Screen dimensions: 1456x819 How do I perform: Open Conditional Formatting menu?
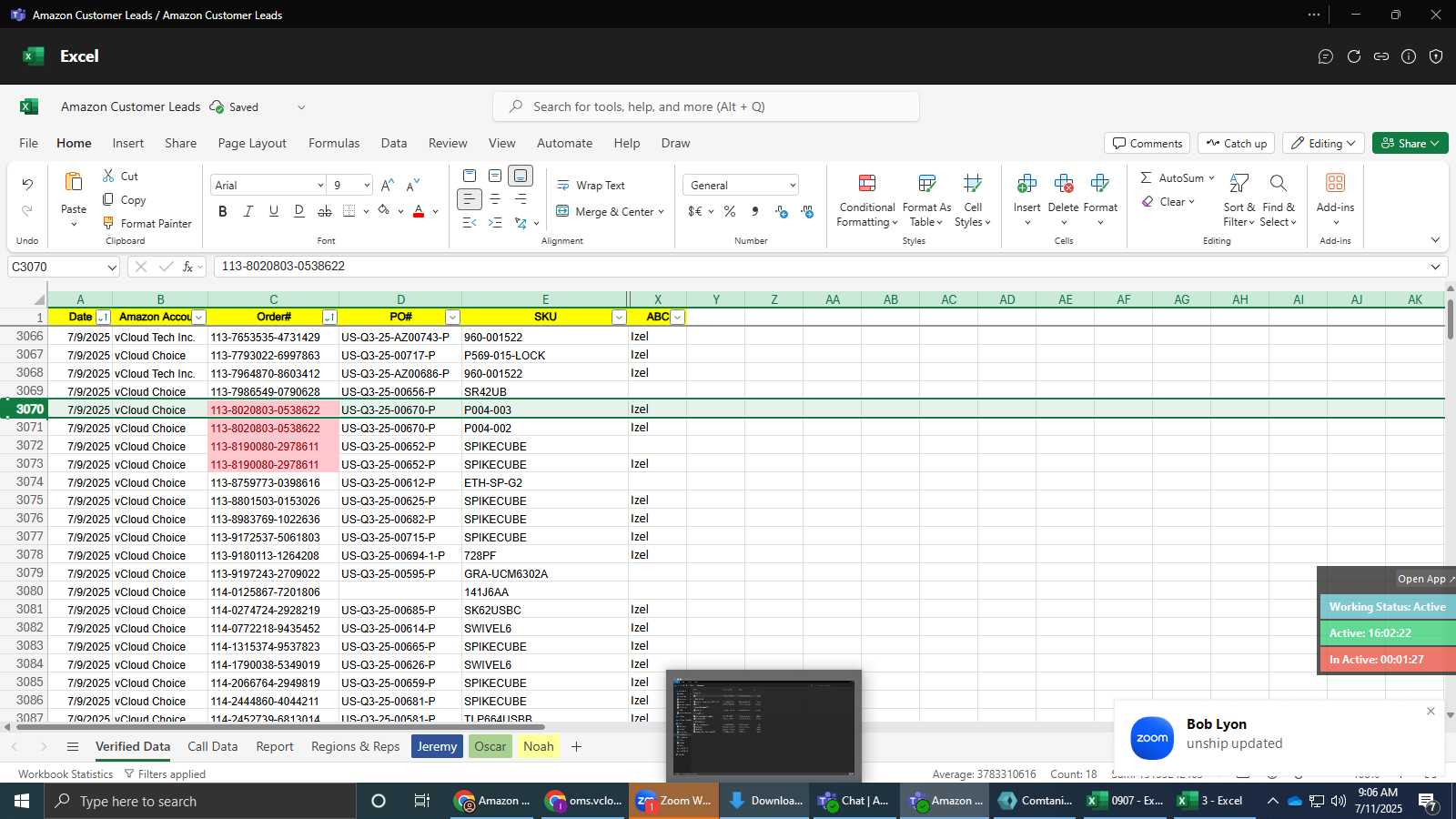[x=867, y=201]
